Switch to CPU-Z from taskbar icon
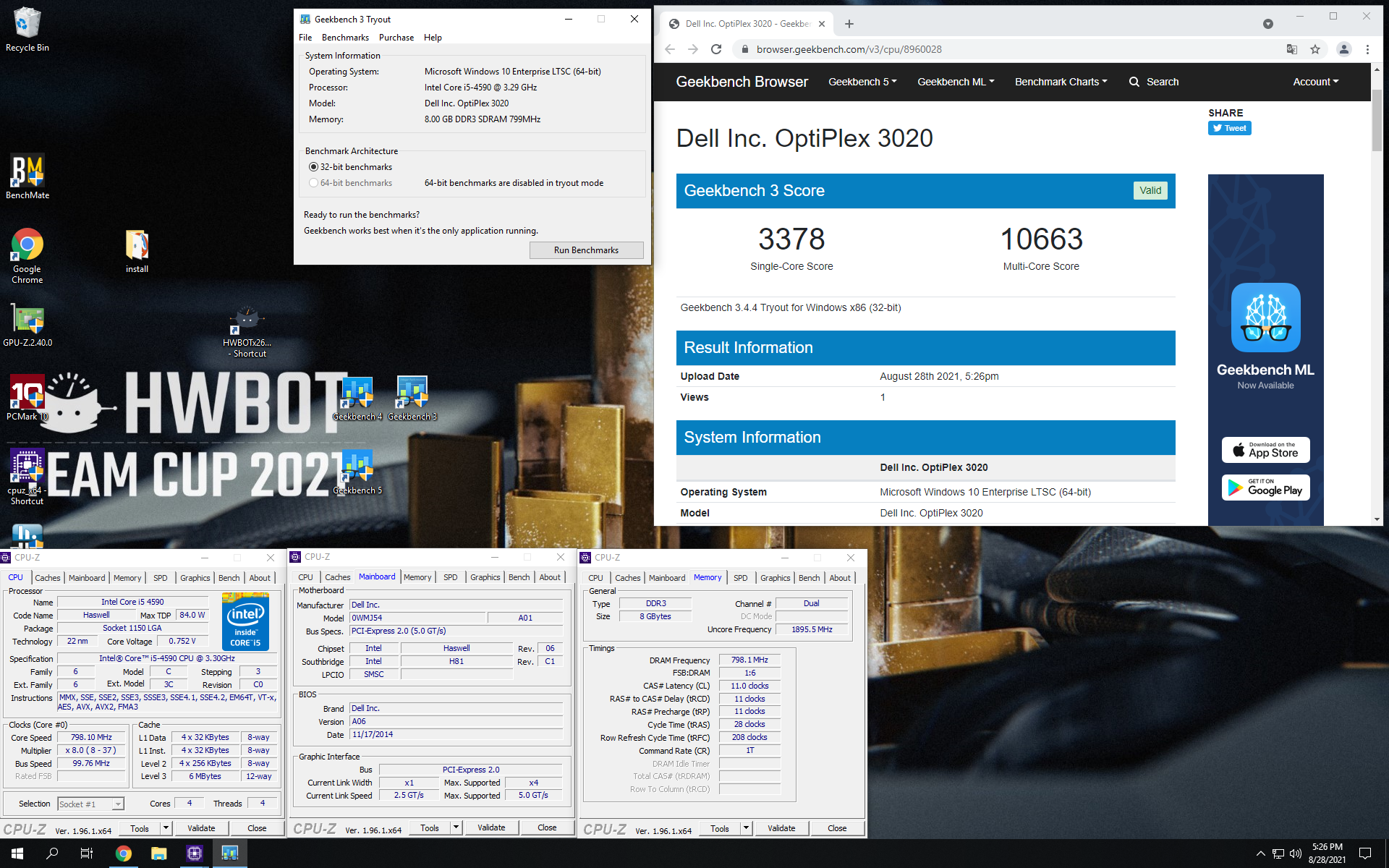1389x868 pixels. tap(194, 854)
